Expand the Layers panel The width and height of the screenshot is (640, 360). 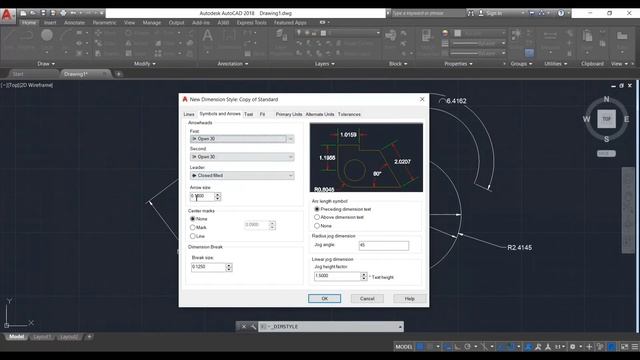point(324,64)
